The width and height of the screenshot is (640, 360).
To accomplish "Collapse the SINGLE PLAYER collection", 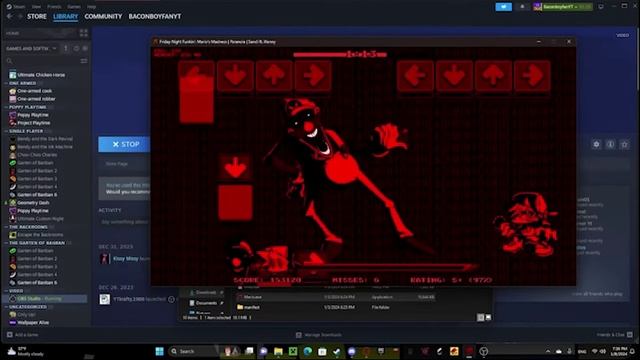I will point(6,131).
